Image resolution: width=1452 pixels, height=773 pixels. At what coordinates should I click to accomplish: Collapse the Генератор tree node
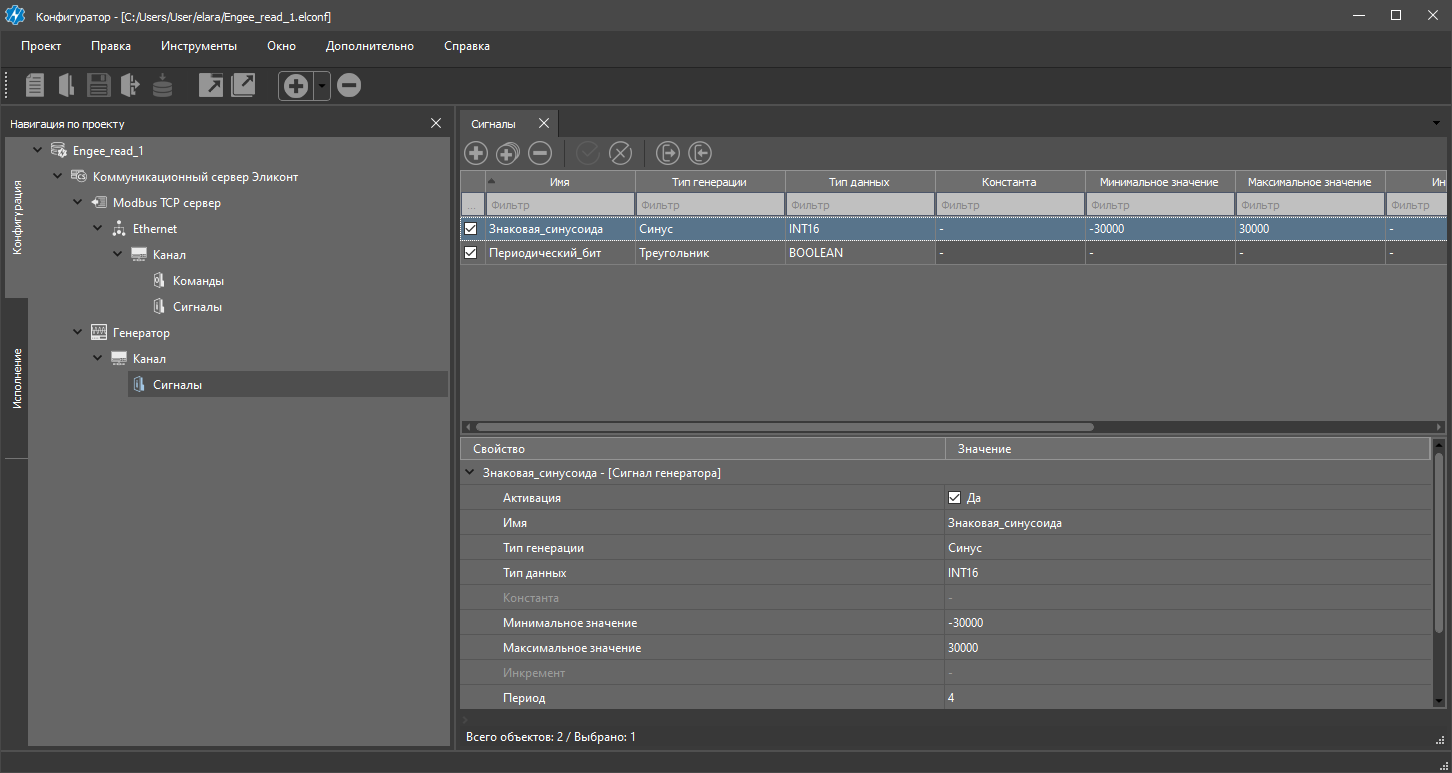pos(78,333)
